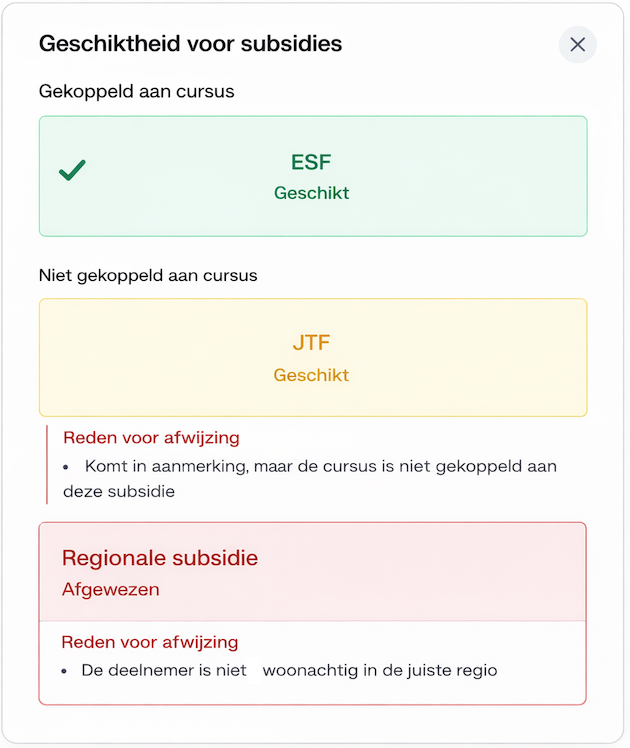This screenshot has height=748, width=630.
Task: Click the Gekoppeld aan cursus section label
Action: [136, 91]
